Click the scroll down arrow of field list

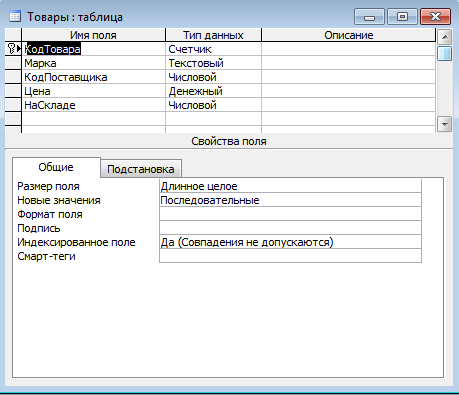[445, 124]
